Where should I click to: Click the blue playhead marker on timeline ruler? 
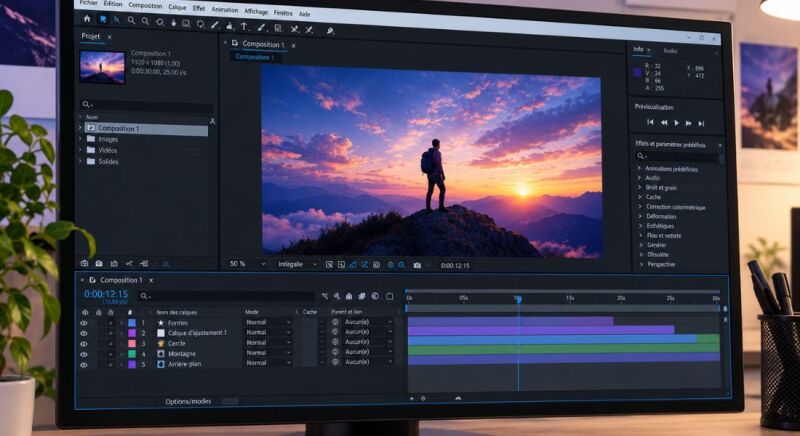coord(518,299)
